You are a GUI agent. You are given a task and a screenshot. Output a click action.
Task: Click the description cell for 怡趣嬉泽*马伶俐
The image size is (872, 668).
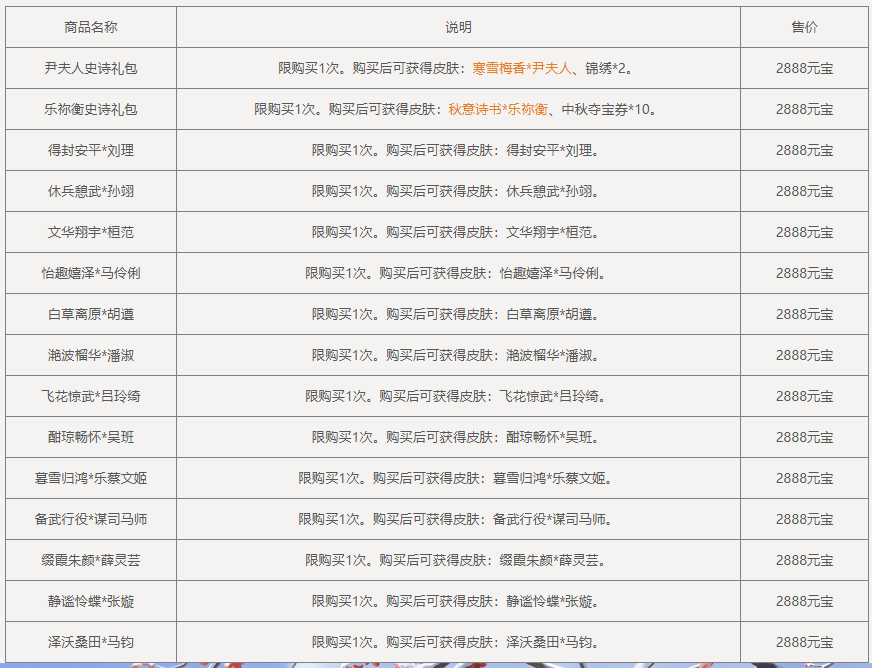458,273
